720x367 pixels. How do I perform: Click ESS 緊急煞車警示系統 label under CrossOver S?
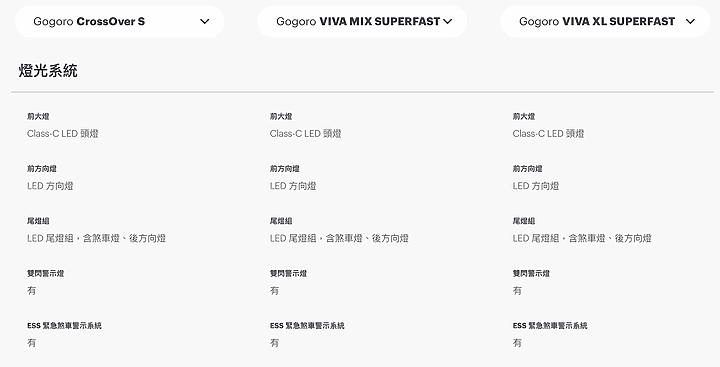pyautogui.click(x=64, y=326)
